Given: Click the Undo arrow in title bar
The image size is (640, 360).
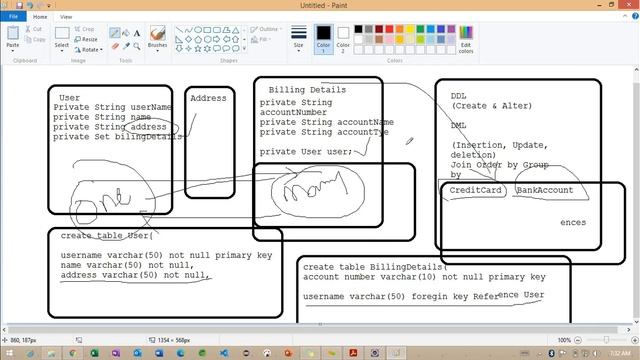Looking at the screenshot, I should (x=30, y=5).
